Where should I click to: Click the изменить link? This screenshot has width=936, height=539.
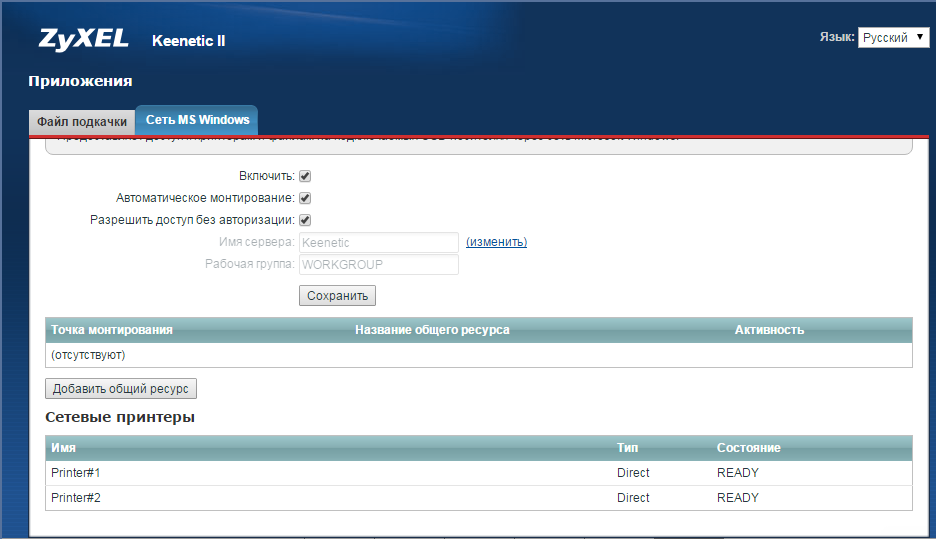(496, 242)
